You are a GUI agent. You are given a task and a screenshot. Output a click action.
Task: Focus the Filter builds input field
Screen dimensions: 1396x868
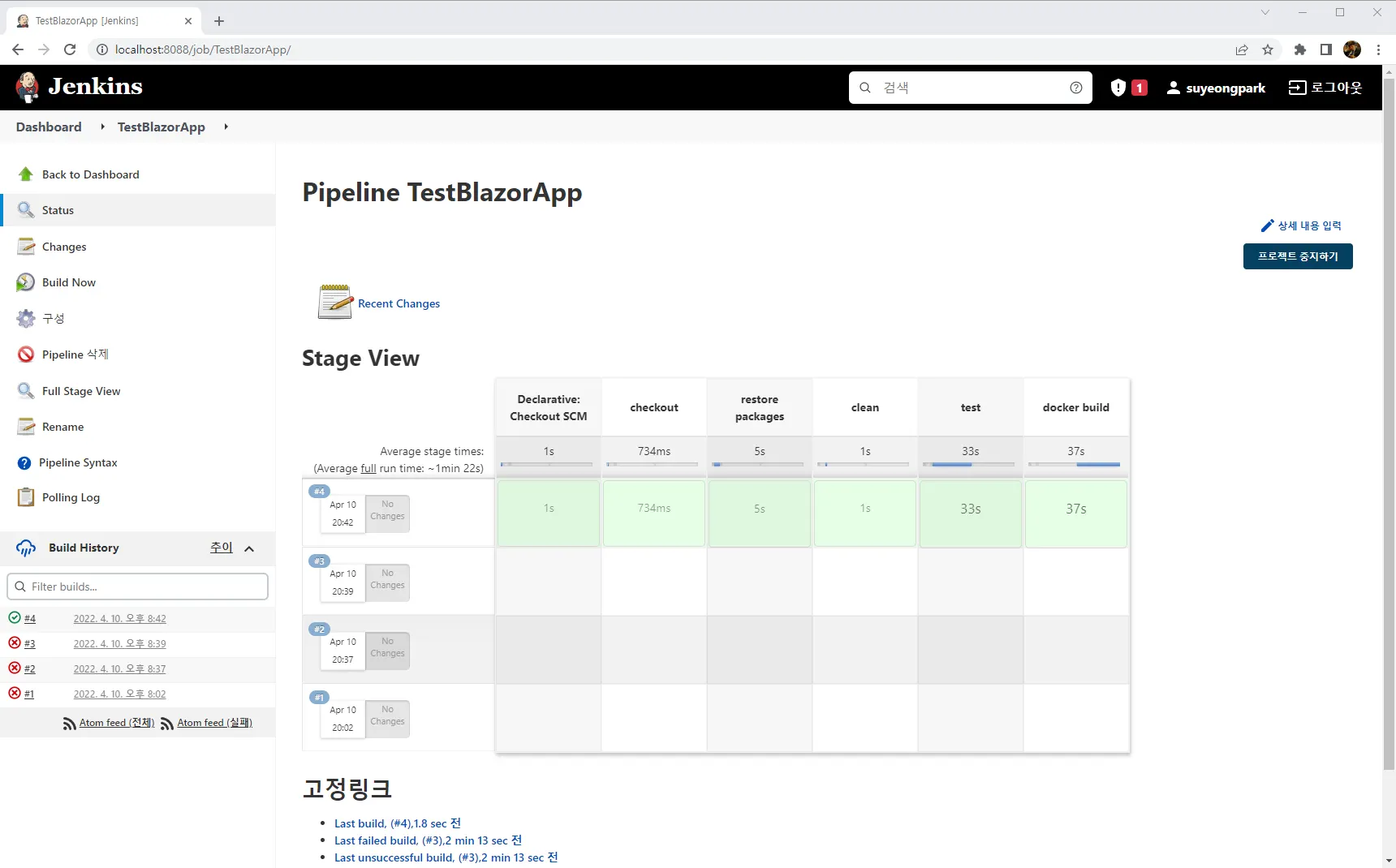(138, 587)
